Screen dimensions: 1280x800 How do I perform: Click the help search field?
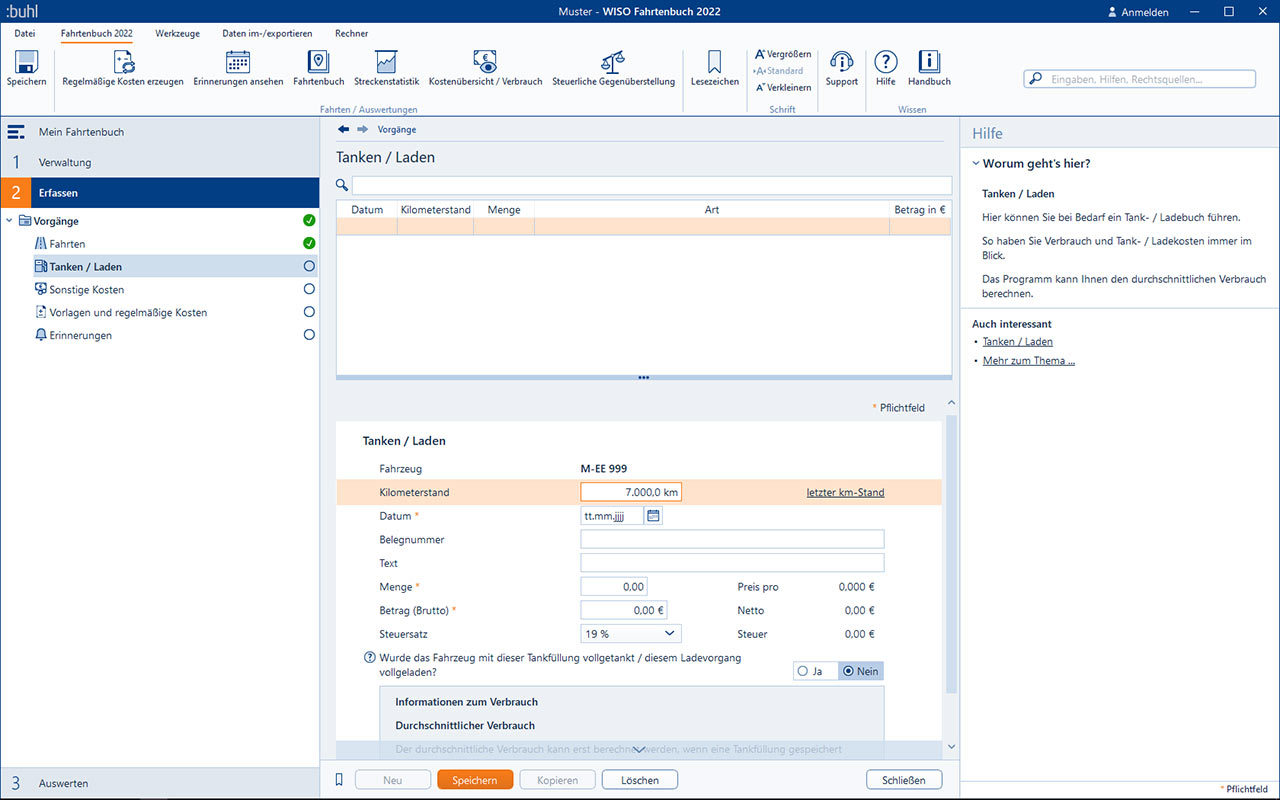pyautogui.click(x=1140, y=79)
